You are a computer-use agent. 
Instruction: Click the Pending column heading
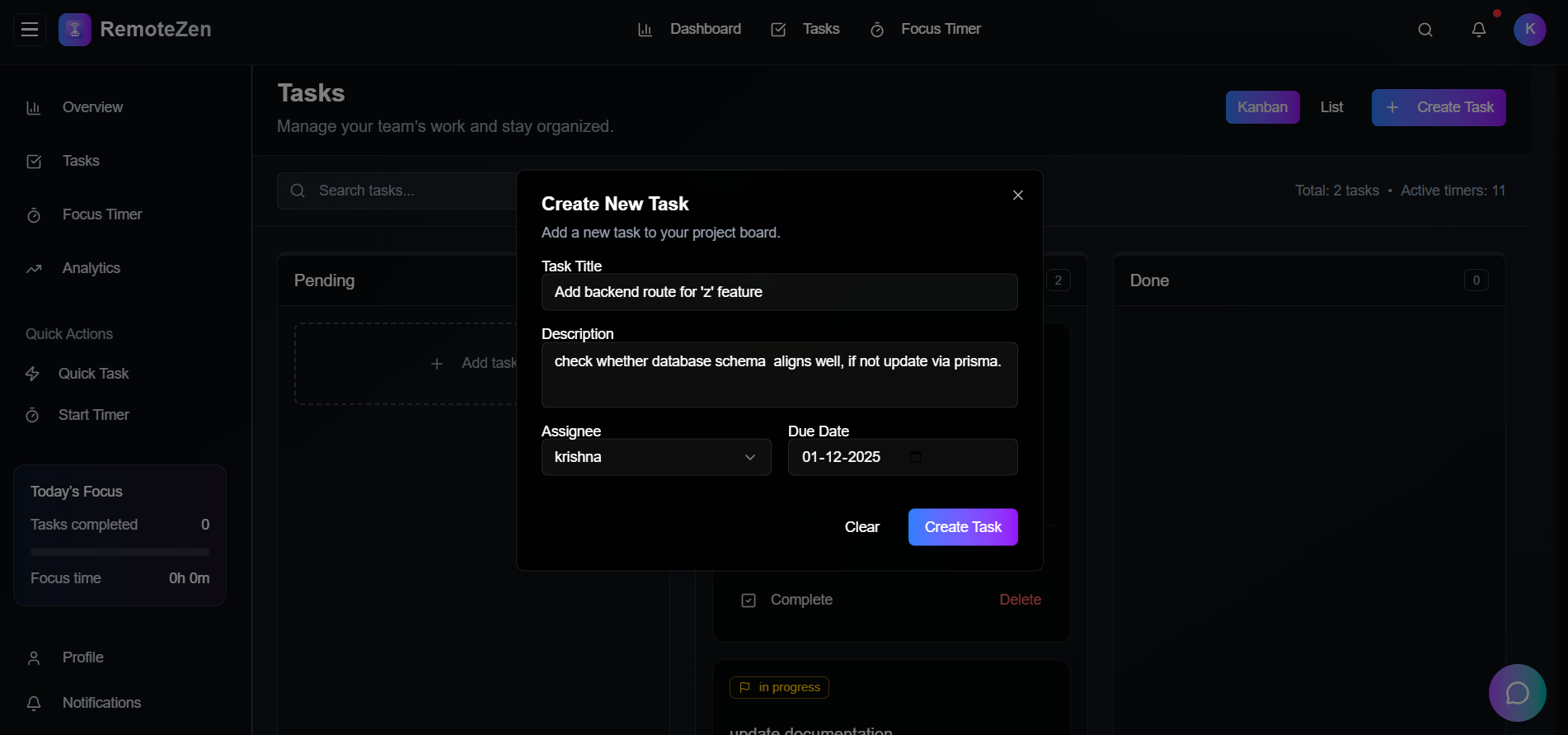click(x=324, y=280)
